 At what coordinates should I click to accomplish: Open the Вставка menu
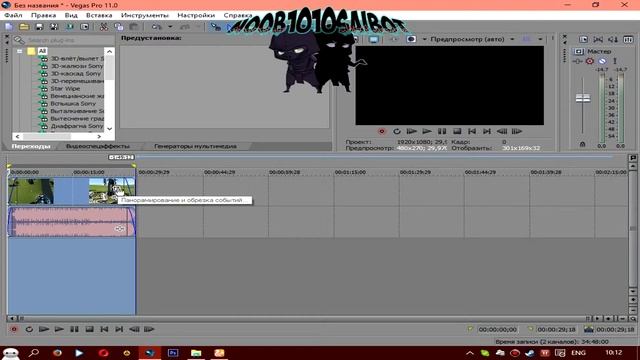point(99,15)
